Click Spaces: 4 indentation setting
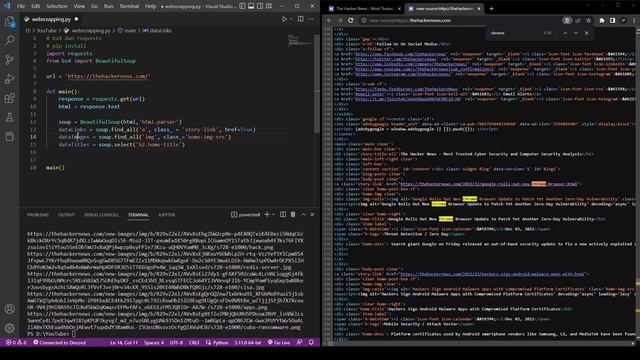Screen dimensions: 640x360 click(x=154, y=342)
